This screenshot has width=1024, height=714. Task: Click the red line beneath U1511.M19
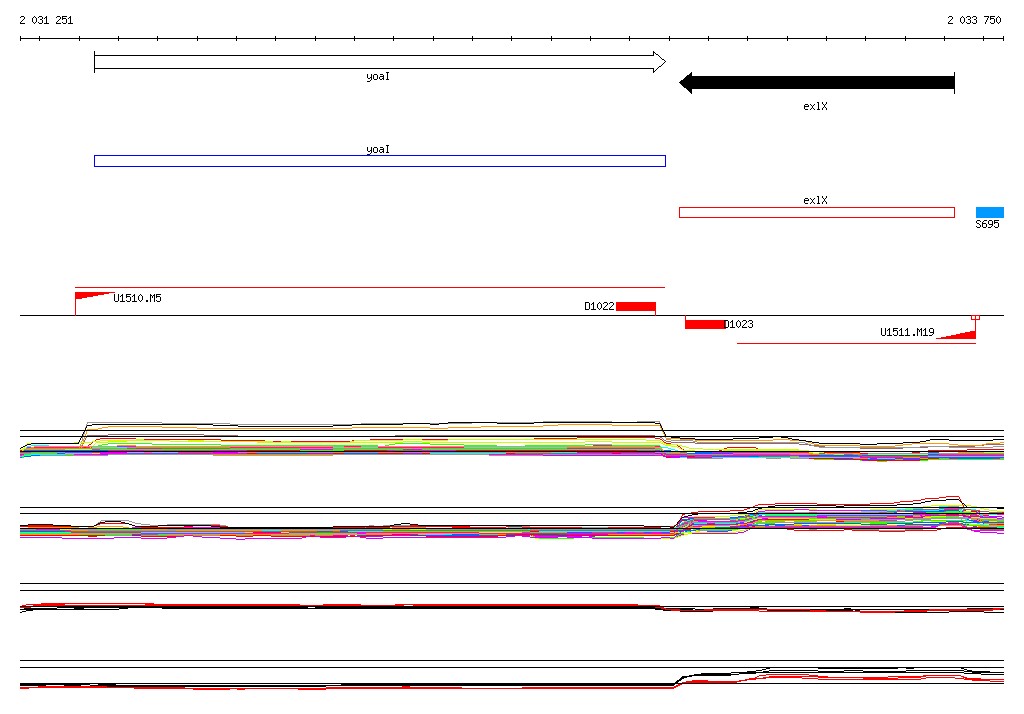[x=856, y=343]
